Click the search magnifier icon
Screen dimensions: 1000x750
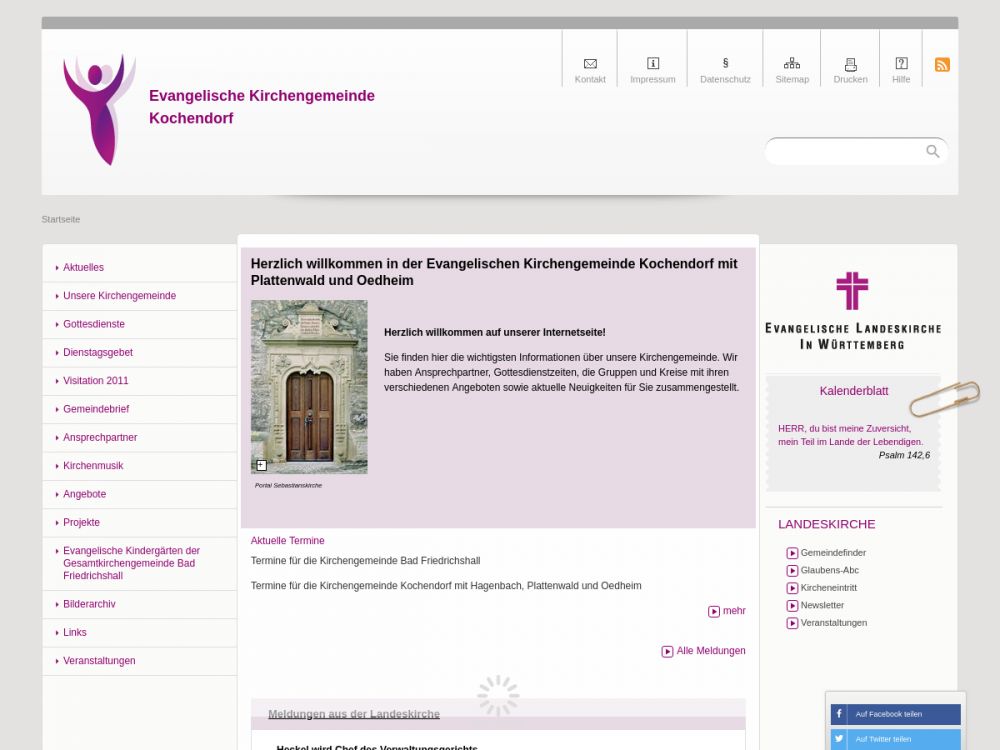tap(932, 151)
